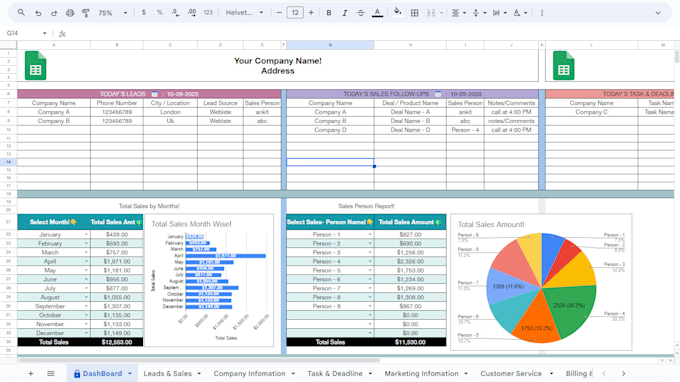This screenshot has width=680, height=382.
Task: Open calendar icon in Today's Leads header
Action: click(x=154, y=94)
